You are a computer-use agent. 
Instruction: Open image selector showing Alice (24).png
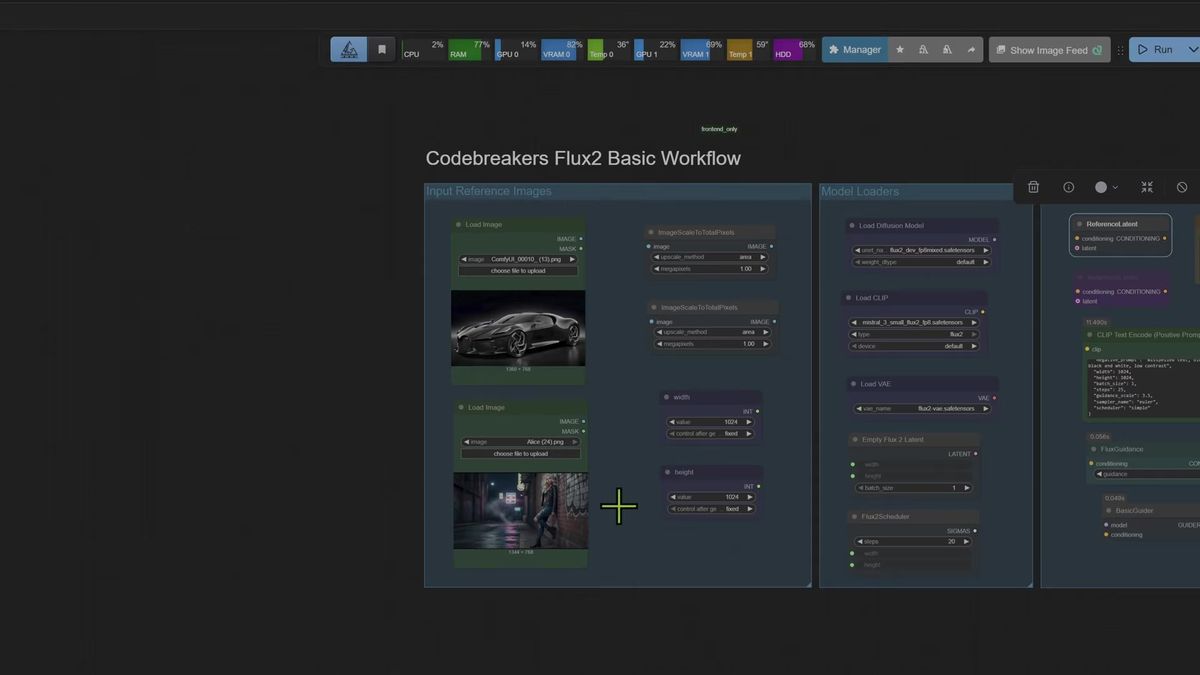[521, 442]
